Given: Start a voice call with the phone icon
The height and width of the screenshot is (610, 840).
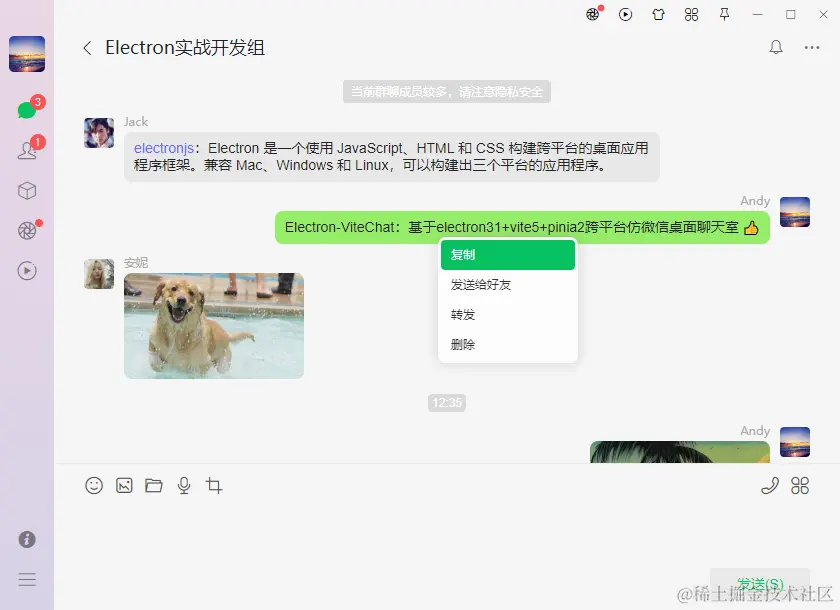Looking at the screenshot, I should click(x=769, y=485).
